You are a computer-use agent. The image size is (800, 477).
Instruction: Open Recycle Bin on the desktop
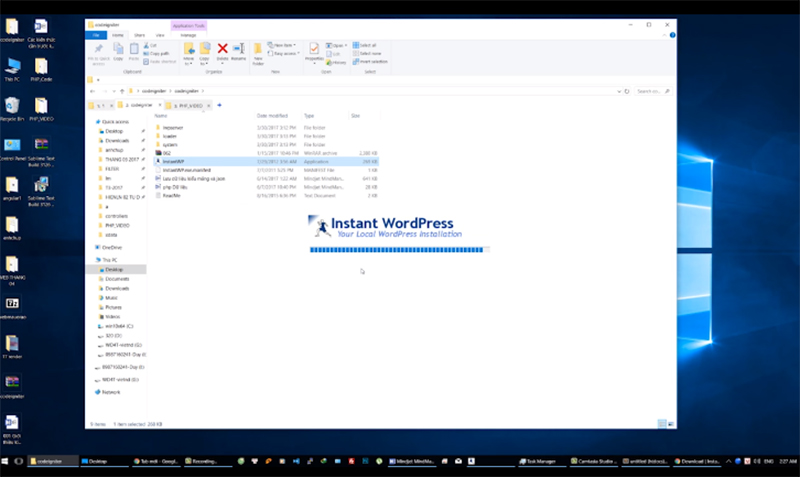[13, 108]
